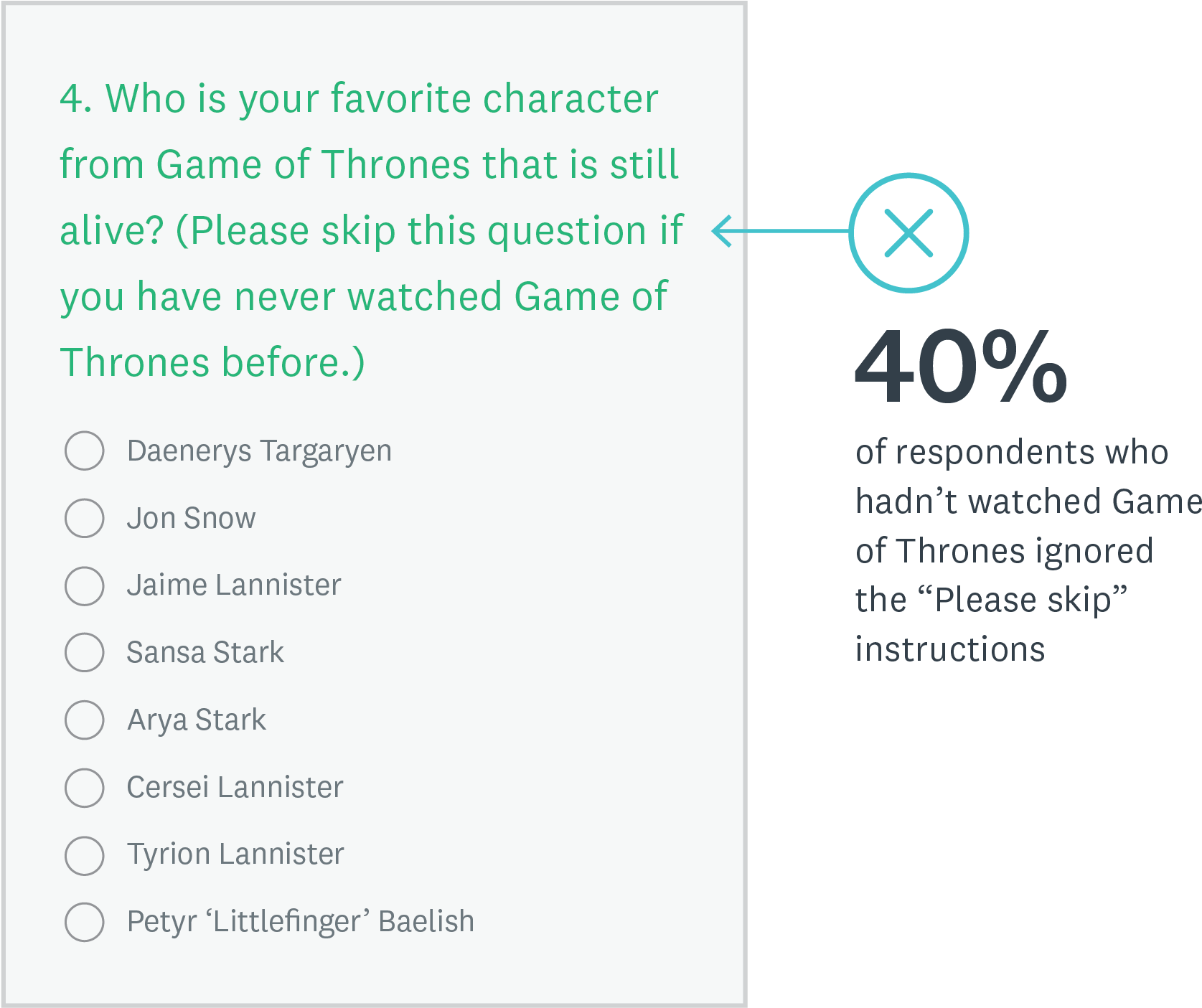Viewport: 1202px width, 1008px height.
Task: Select the Tyrion Lannister radio button
Action: (85, 854)
